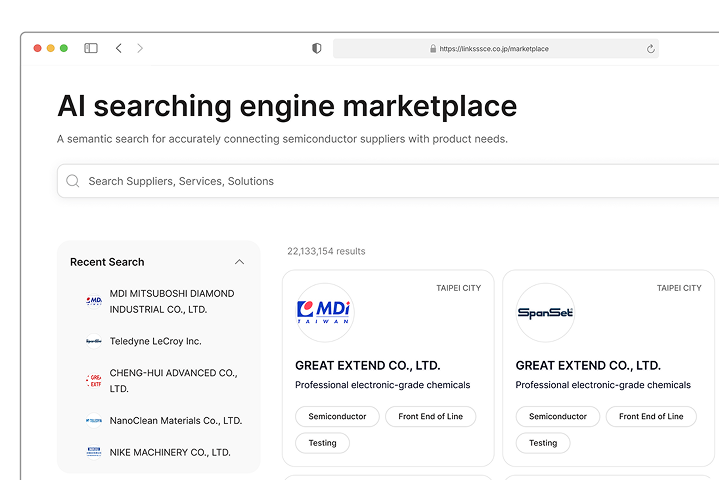Select NanoClean Materials Co., LTD. recent search
The image size is (719, 480).
coord(175,420)
